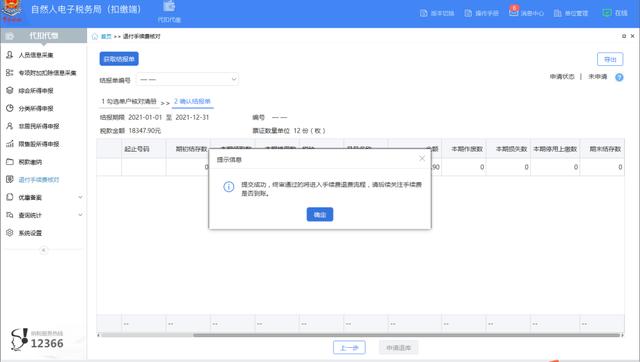Collapse the sidebar with the round arrow
This screenshot has width=640, height=362.
(43, 250)
